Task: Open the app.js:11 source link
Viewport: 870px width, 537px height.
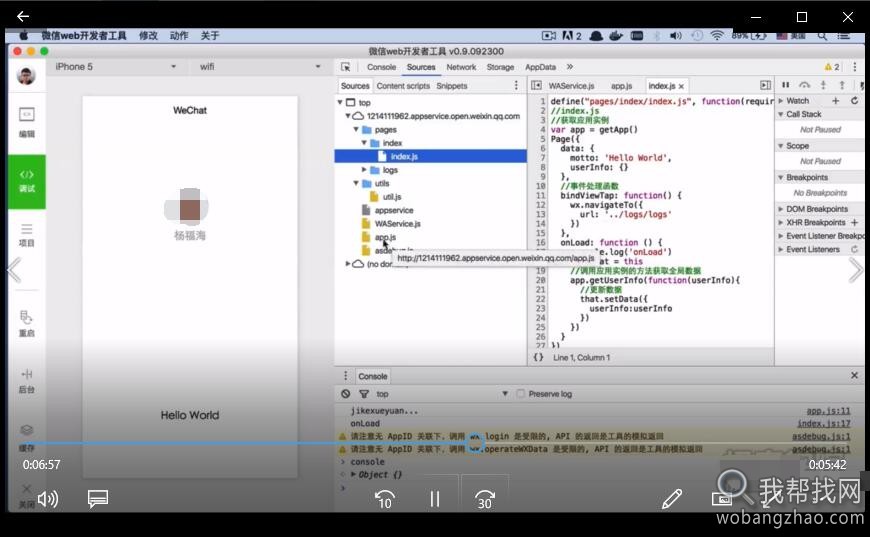Action: pos(828,411)
